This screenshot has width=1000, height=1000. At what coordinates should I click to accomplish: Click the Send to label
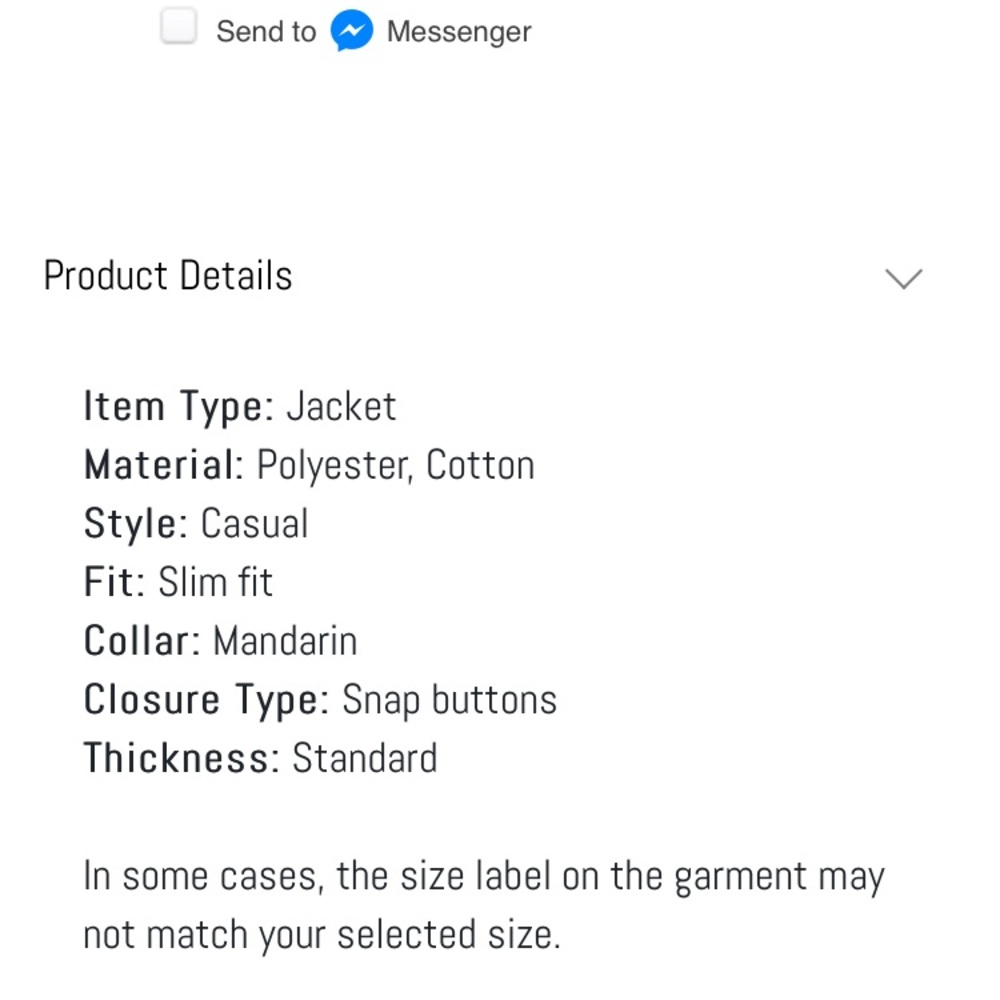pyautogui.click(x=265, y=31)
